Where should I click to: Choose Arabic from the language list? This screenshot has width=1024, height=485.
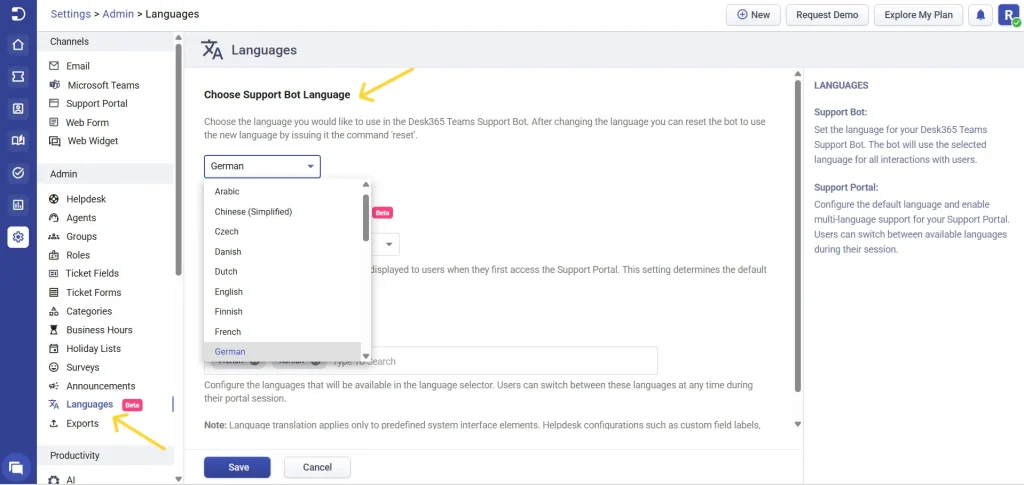pos(283,192)
